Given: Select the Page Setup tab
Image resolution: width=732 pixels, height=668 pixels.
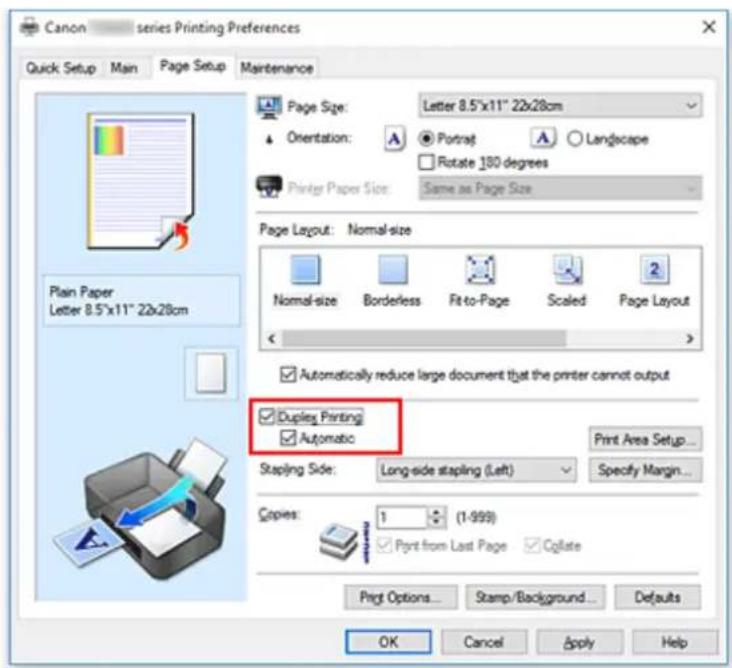Looking at the screenshot, I should point(193,66).
